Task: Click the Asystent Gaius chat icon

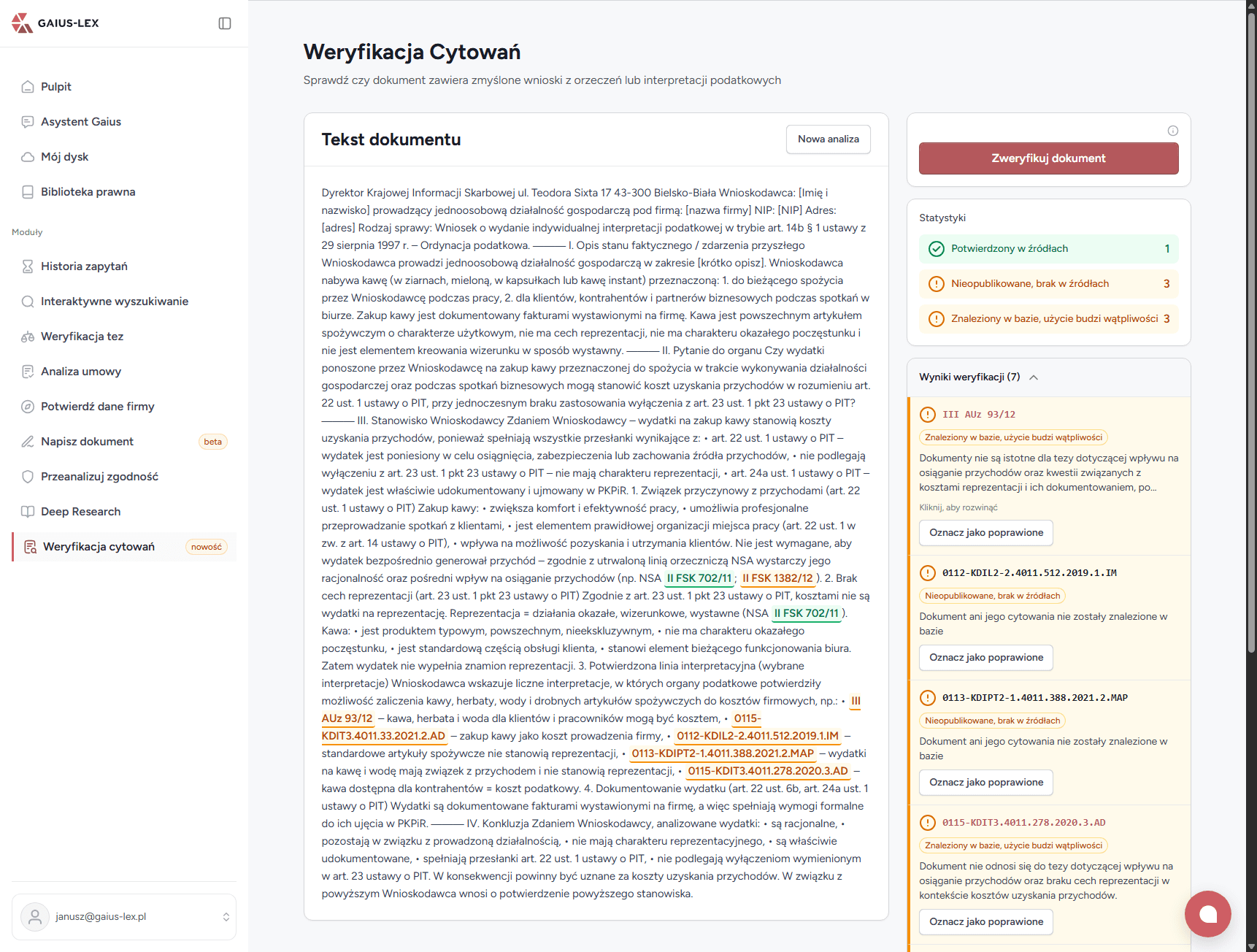Action: pyautogui.click(x=28, y=122)
